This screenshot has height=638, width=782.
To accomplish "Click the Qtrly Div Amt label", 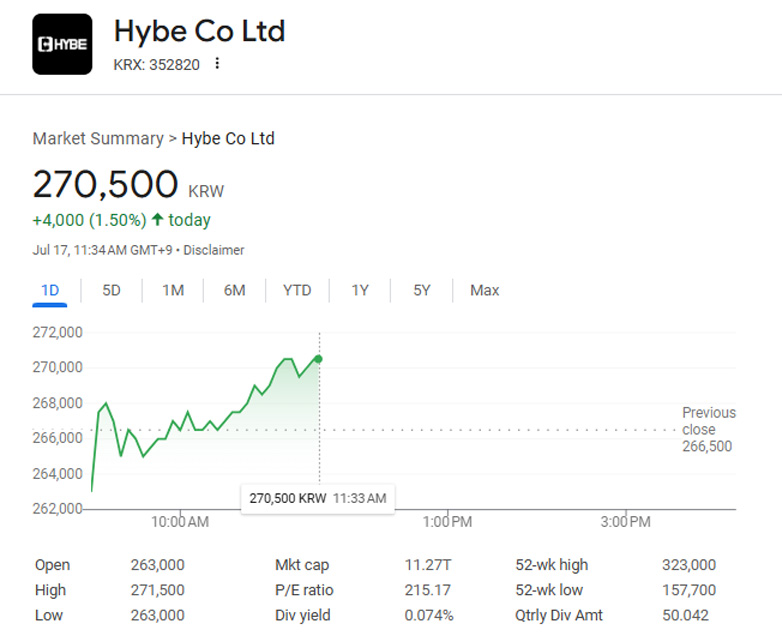I will pyautogui.click(x=559, y=615).
